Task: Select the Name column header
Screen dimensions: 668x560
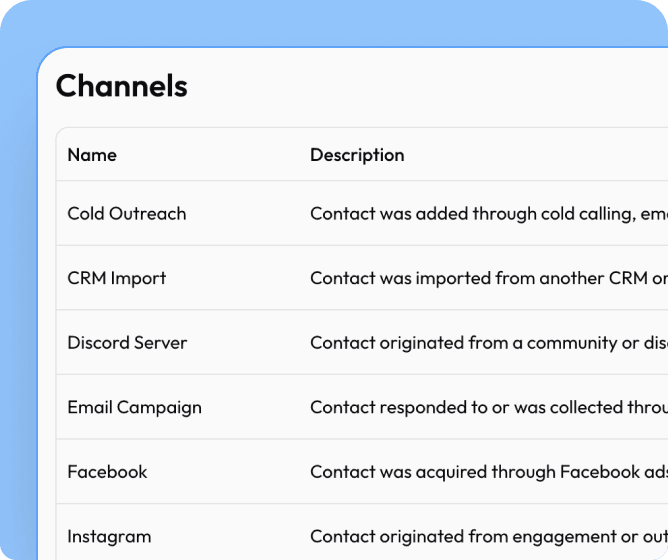Action: (x=92, y=155)
